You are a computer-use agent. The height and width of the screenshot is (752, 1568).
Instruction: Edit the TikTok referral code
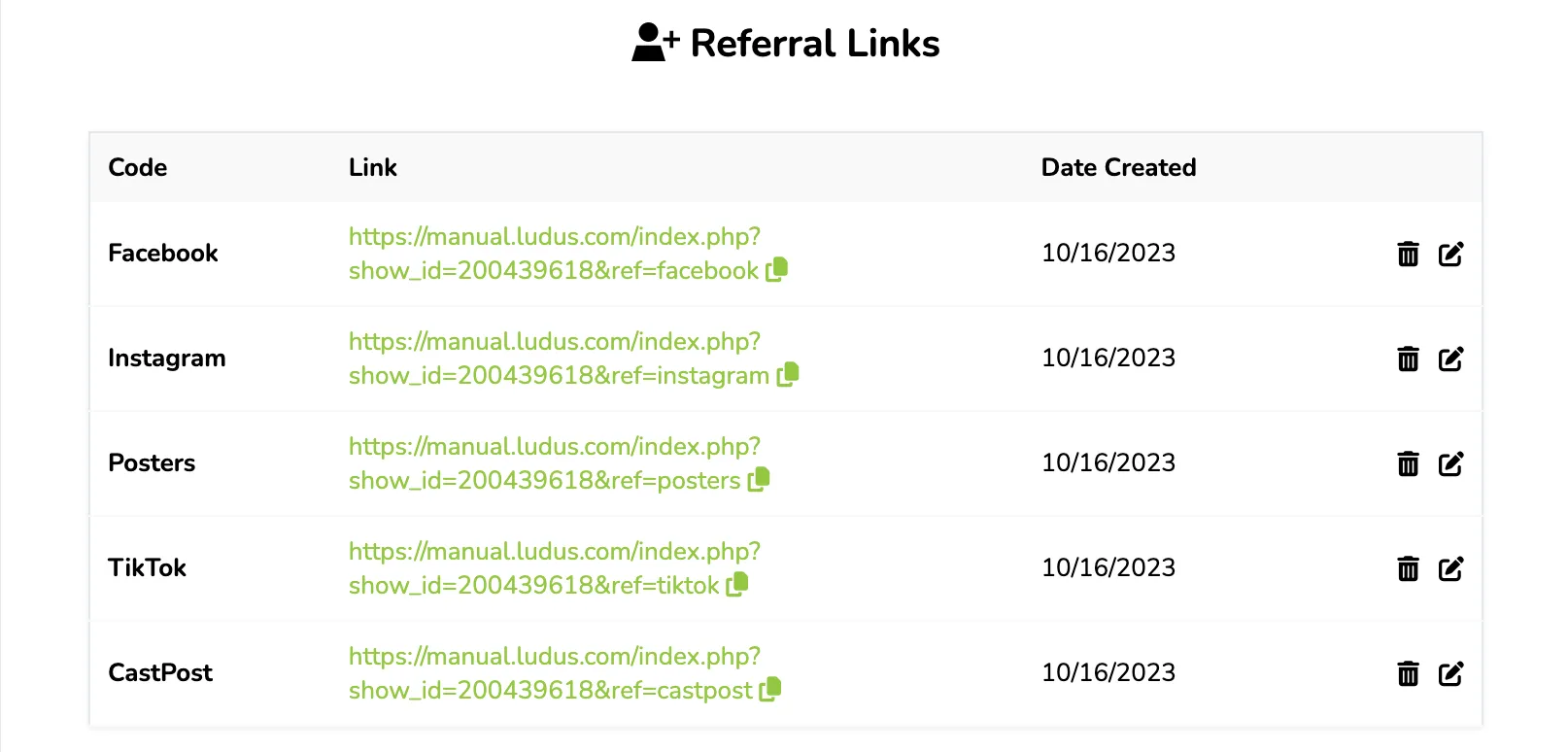(1450, 568)
